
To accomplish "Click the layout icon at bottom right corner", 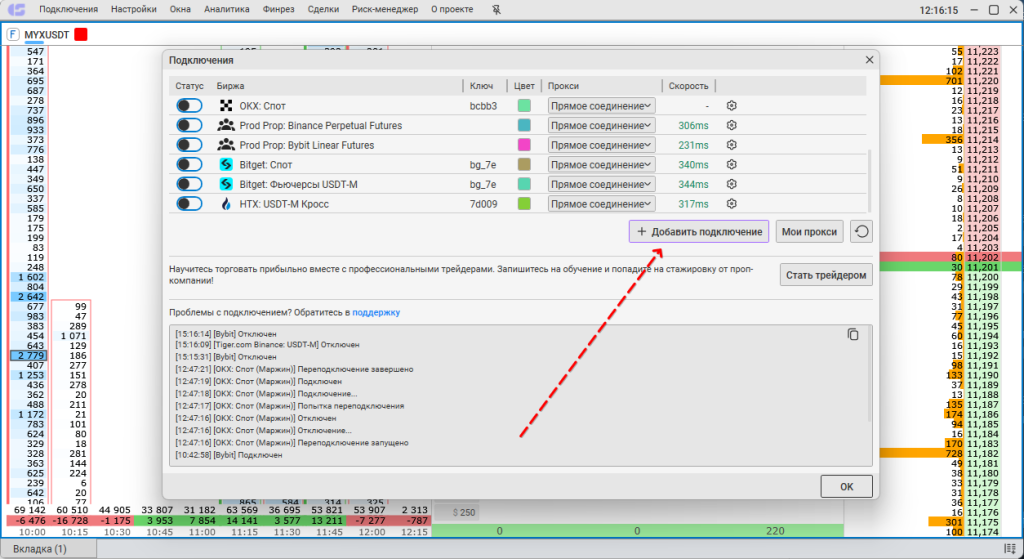I will point(1009,549).
